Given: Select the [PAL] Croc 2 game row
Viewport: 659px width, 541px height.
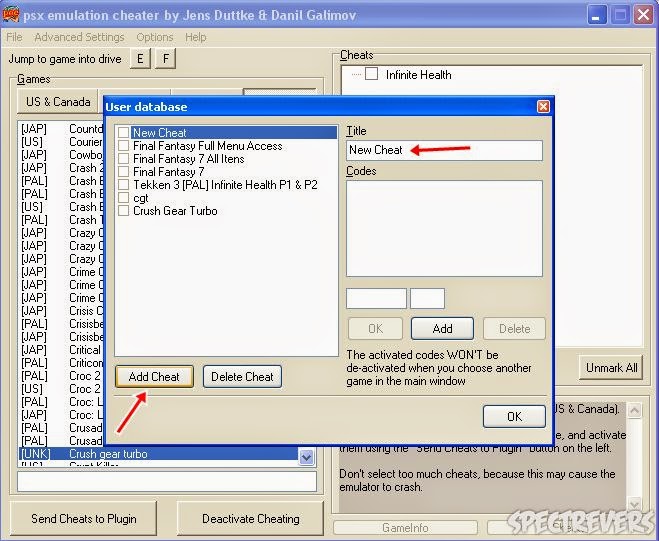Looking at the screenshot, I should coord(61,376).
